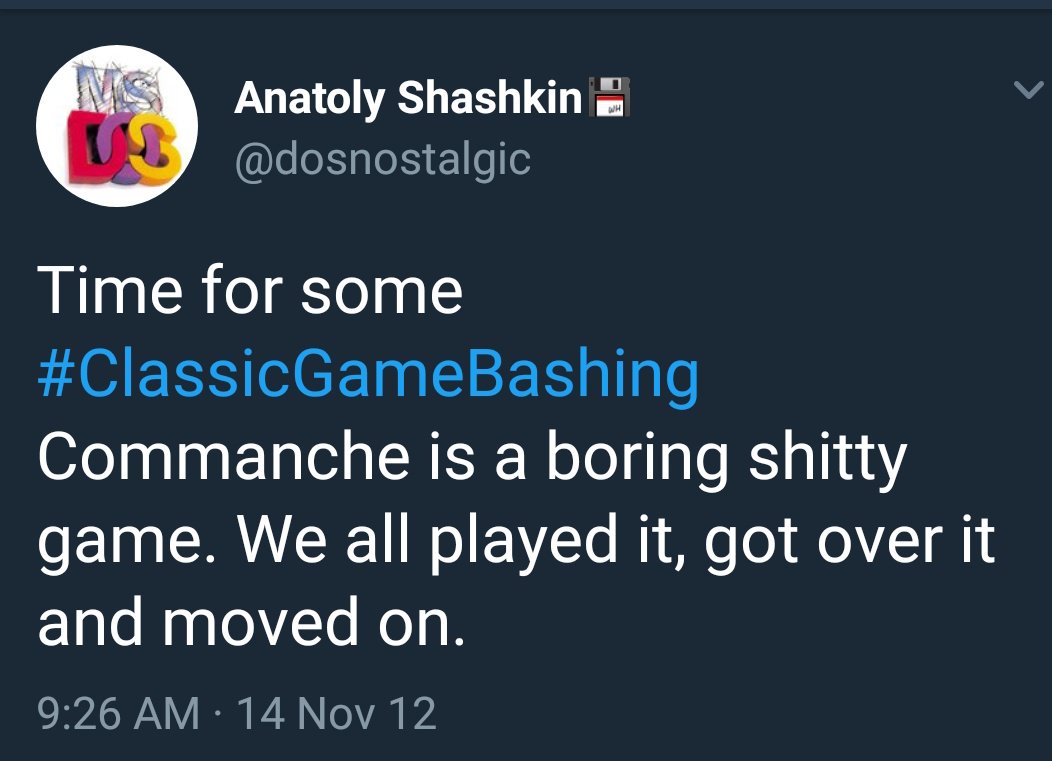This screenshot has height=761, width=1052.
Task: Open the MS-DOS profile avatar
Action: (117, 125)
